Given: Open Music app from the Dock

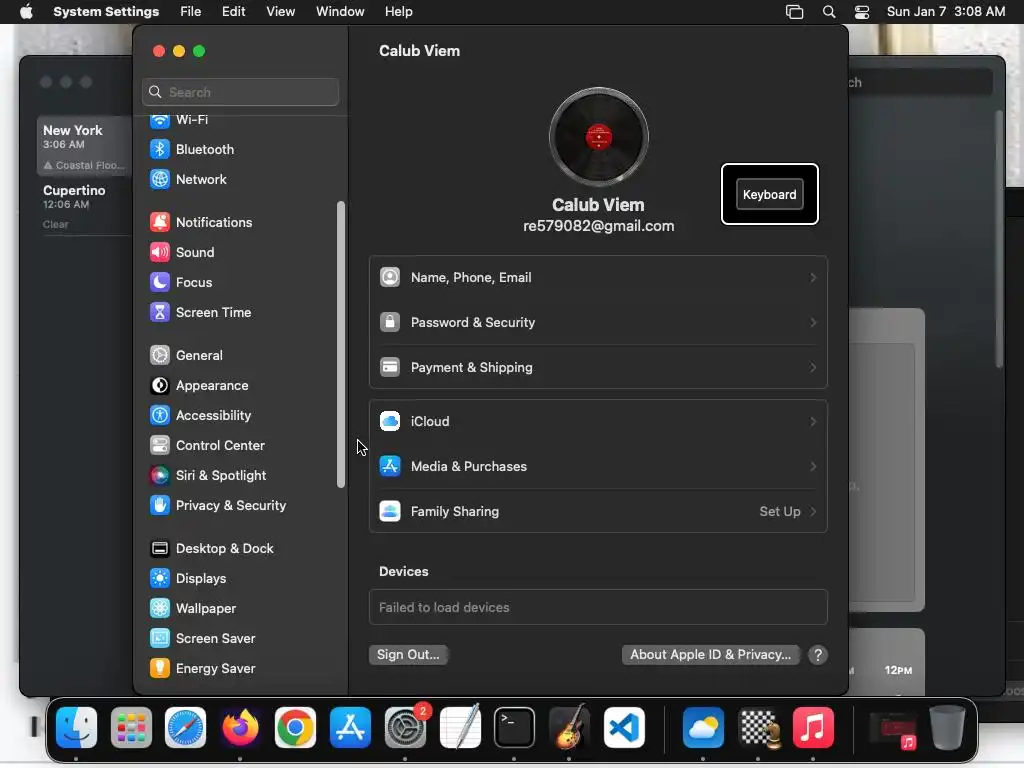Looking at the screenshot, I should pyautogui.click(x=813, y=728).
